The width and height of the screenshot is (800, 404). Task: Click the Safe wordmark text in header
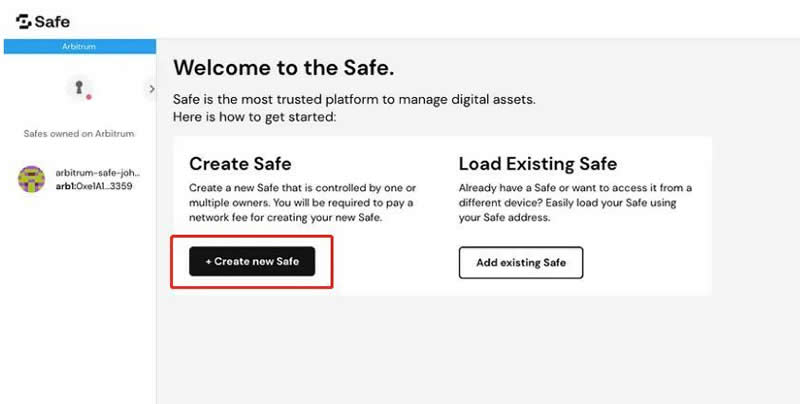(52, 22)
